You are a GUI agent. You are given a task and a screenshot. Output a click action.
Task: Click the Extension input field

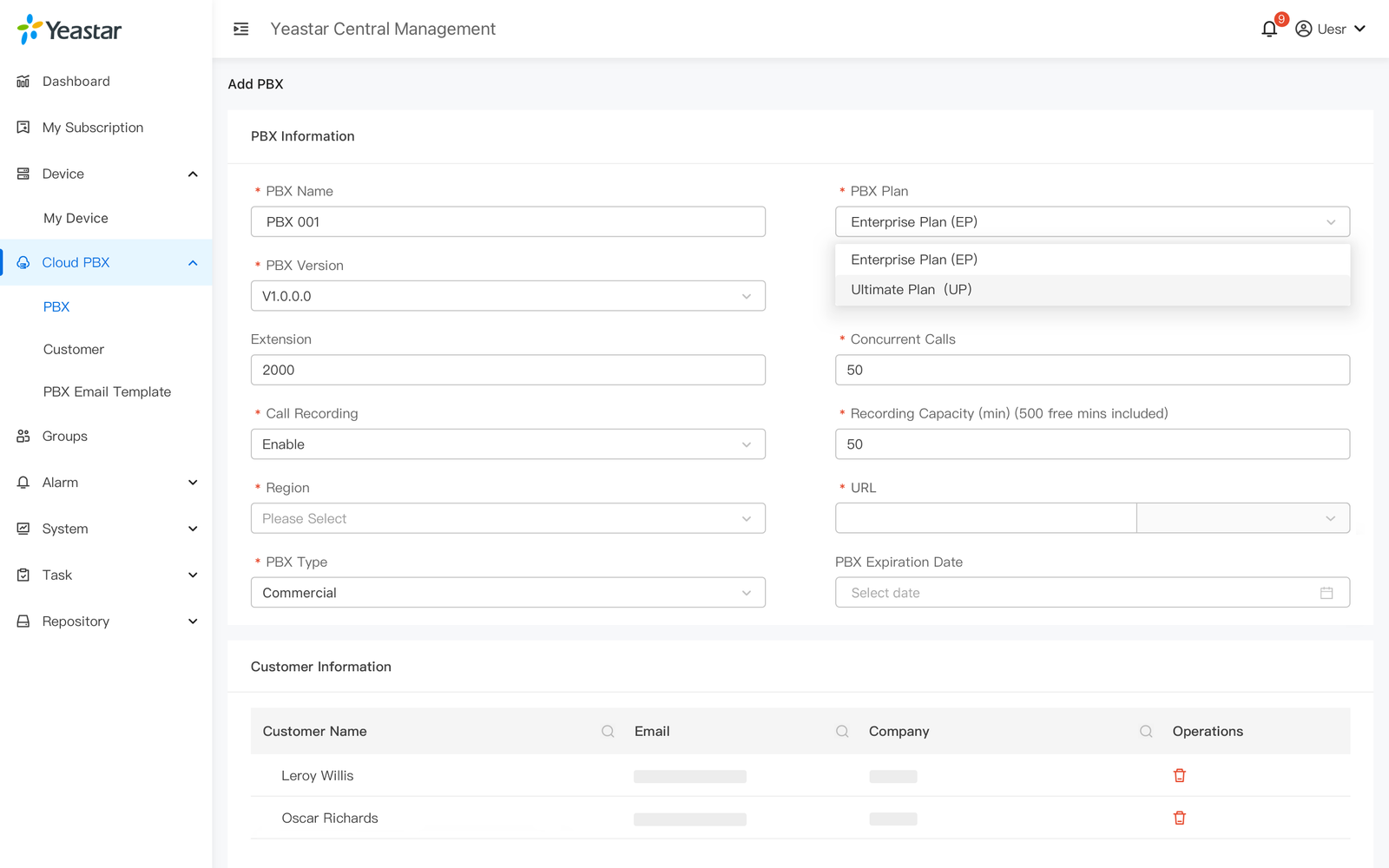coord(508,370)
